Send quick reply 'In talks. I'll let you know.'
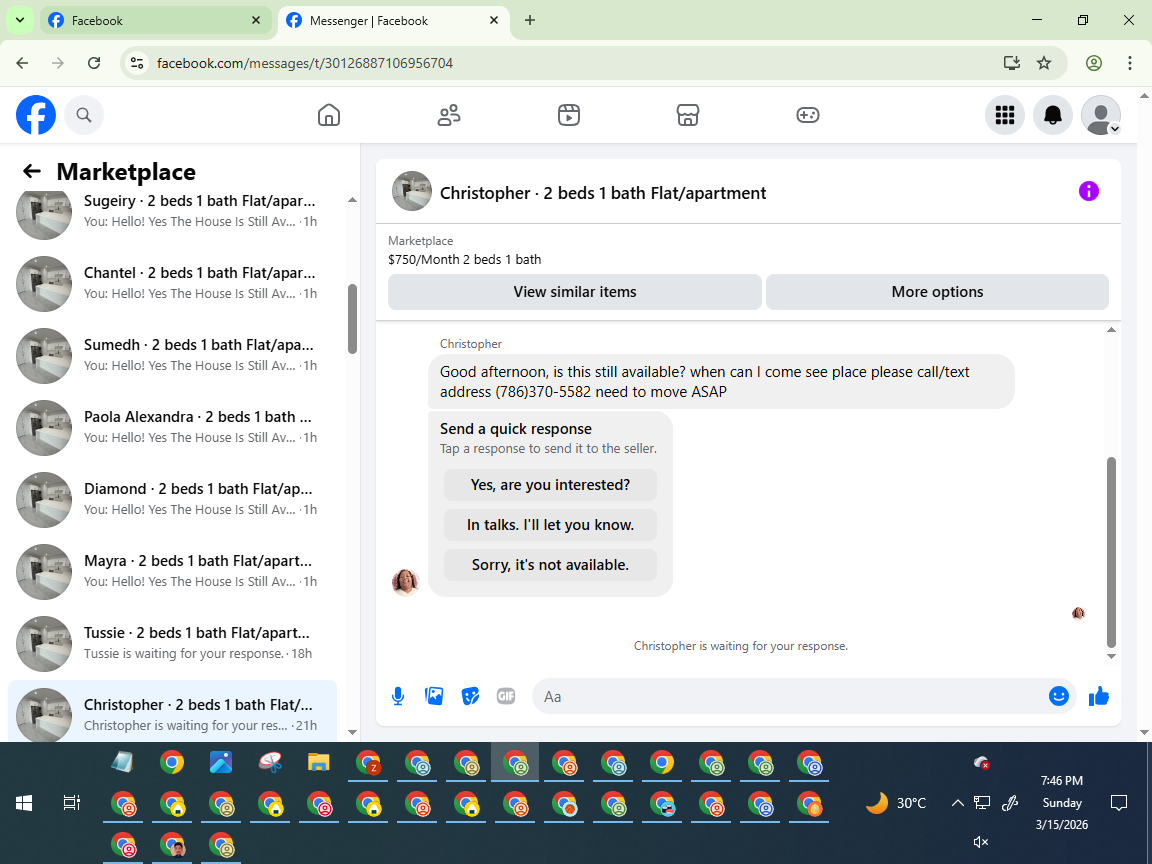The image size is (1152, 864). (x=550, y=525)
